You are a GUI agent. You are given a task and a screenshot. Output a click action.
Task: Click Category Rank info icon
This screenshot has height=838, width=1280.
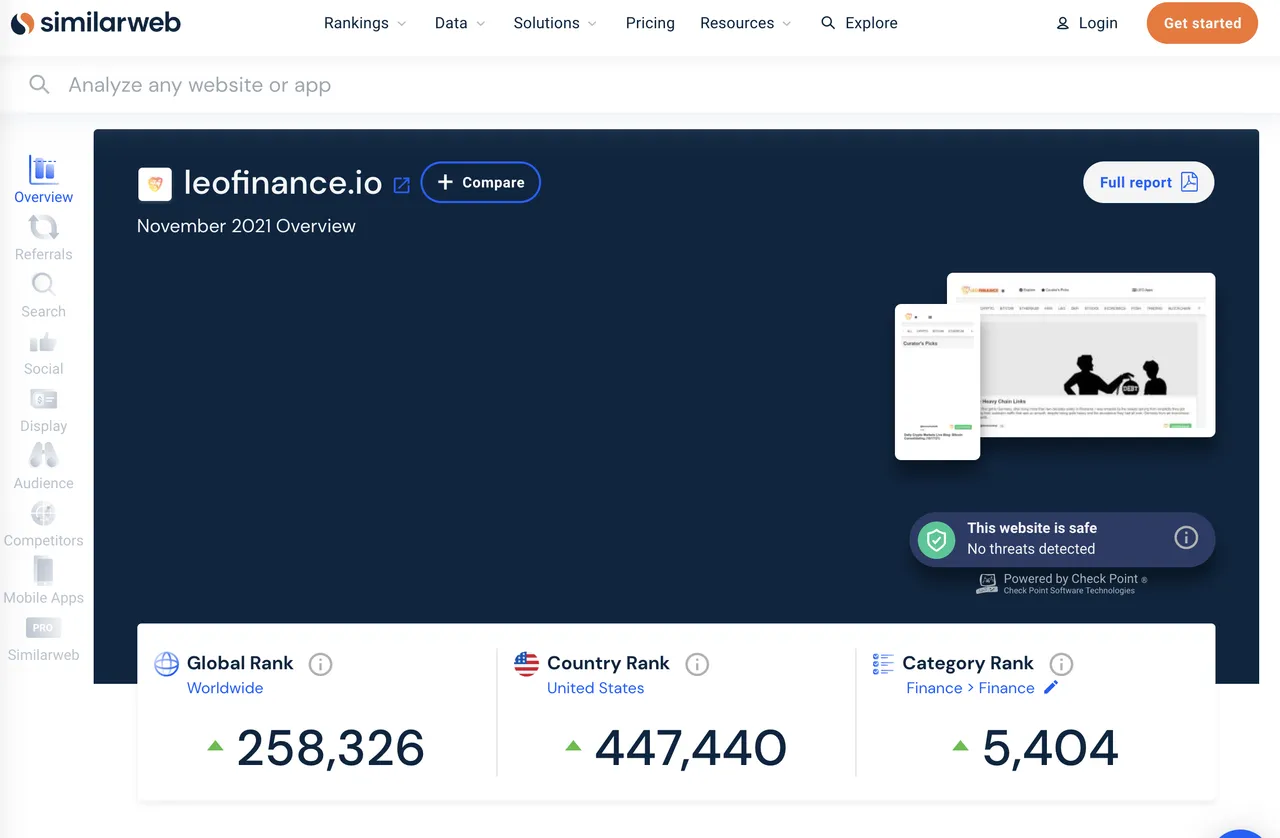tap(1061, 664)
